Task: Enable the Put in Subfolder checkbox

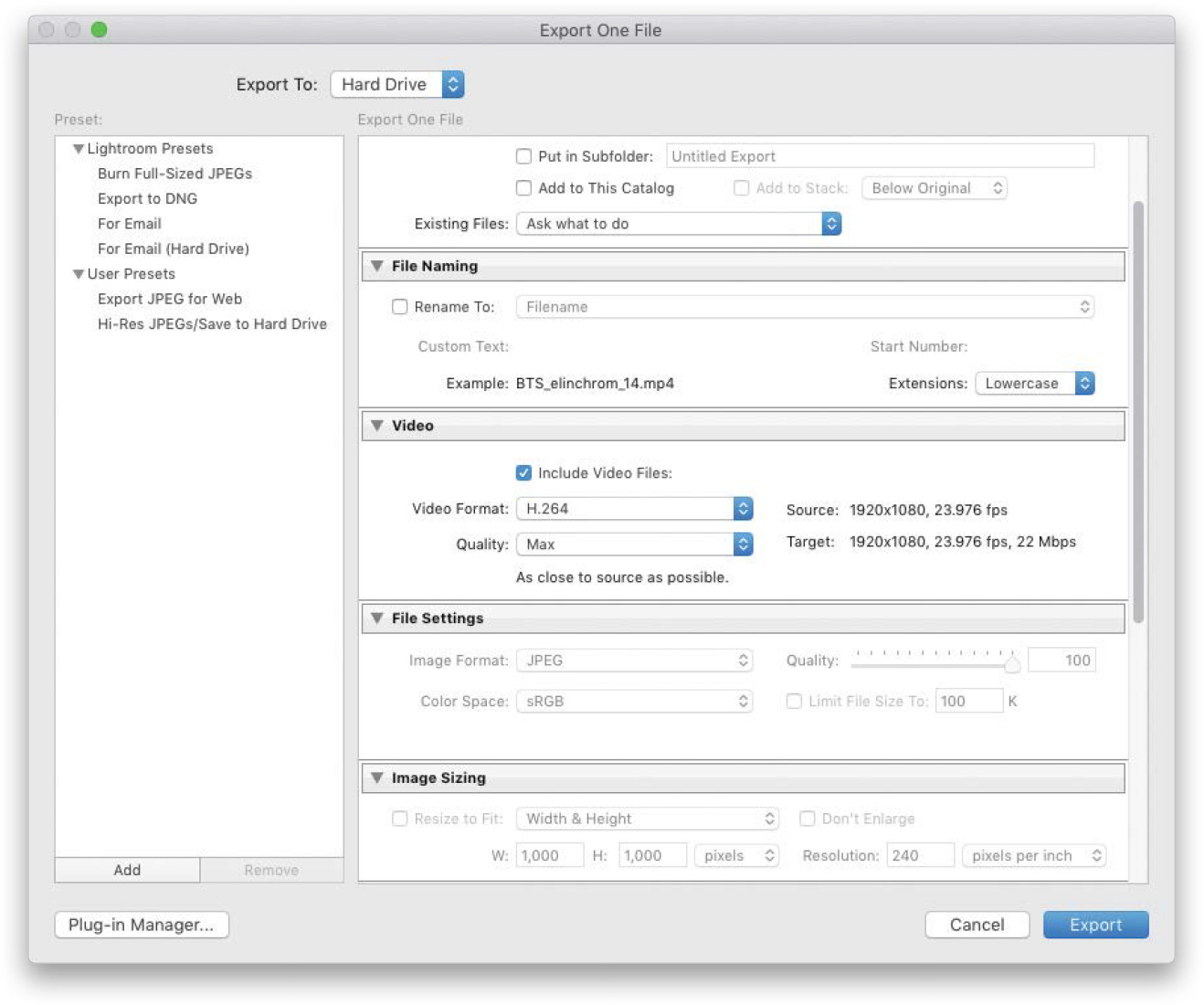Action: click(x=523, y=156)
